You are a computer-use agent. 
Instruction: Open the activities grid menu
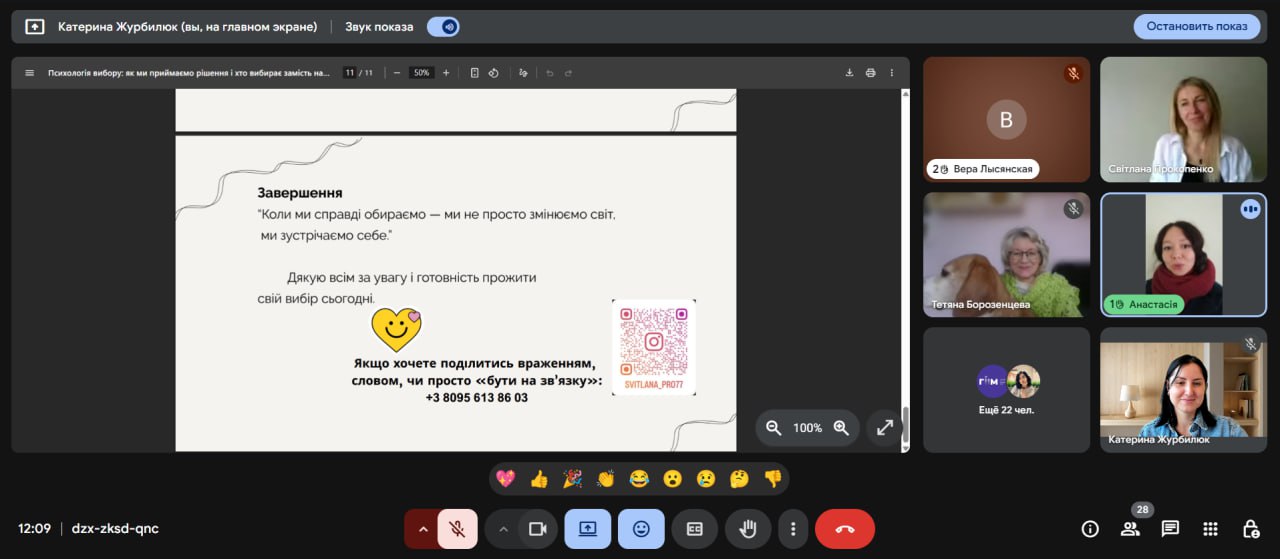[1210, 529]
